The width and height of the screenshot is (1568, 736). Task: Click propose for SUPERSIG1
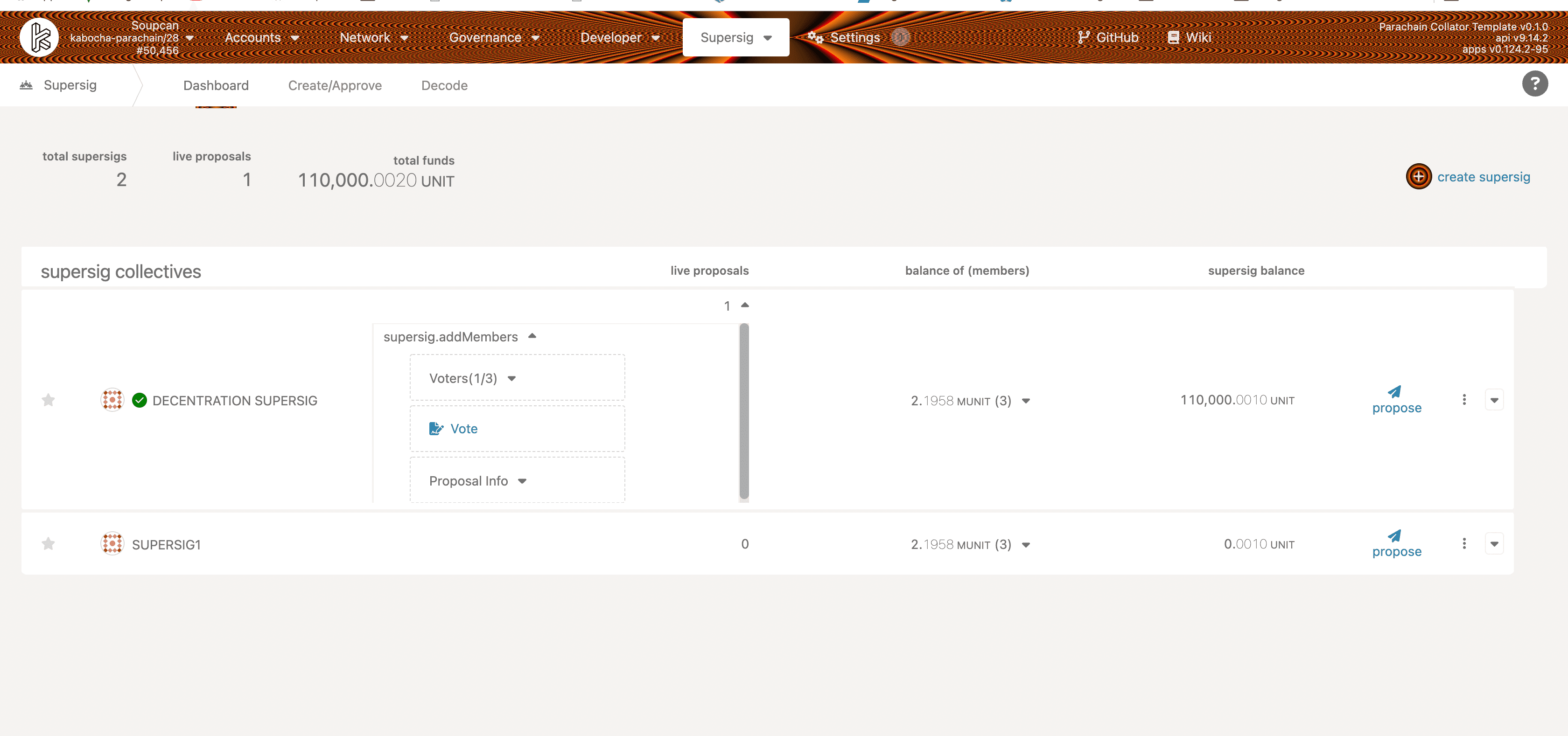pyautogui.click(x=1396, y=543)
